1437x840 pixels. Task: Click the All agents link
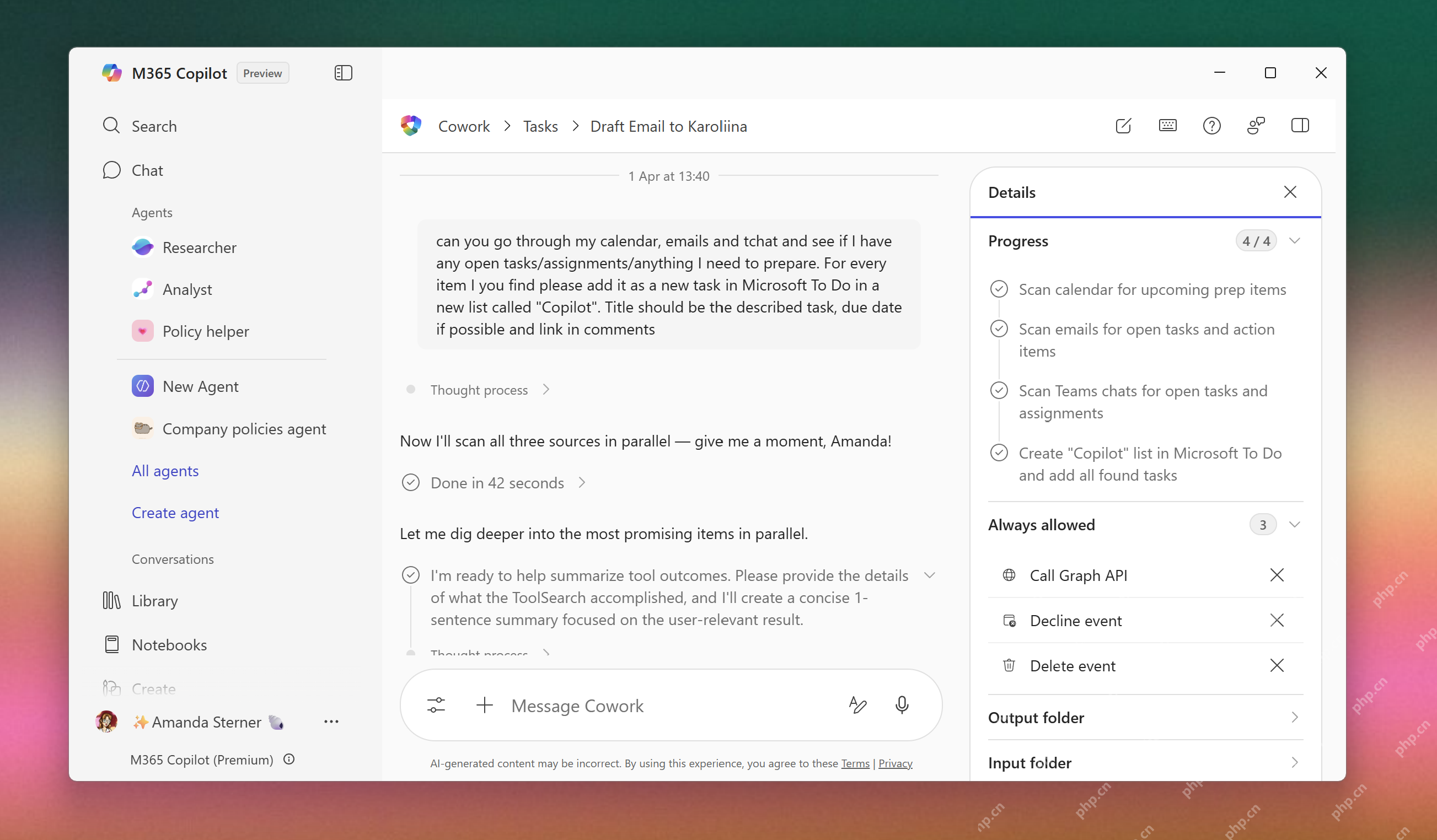point(165,471)
